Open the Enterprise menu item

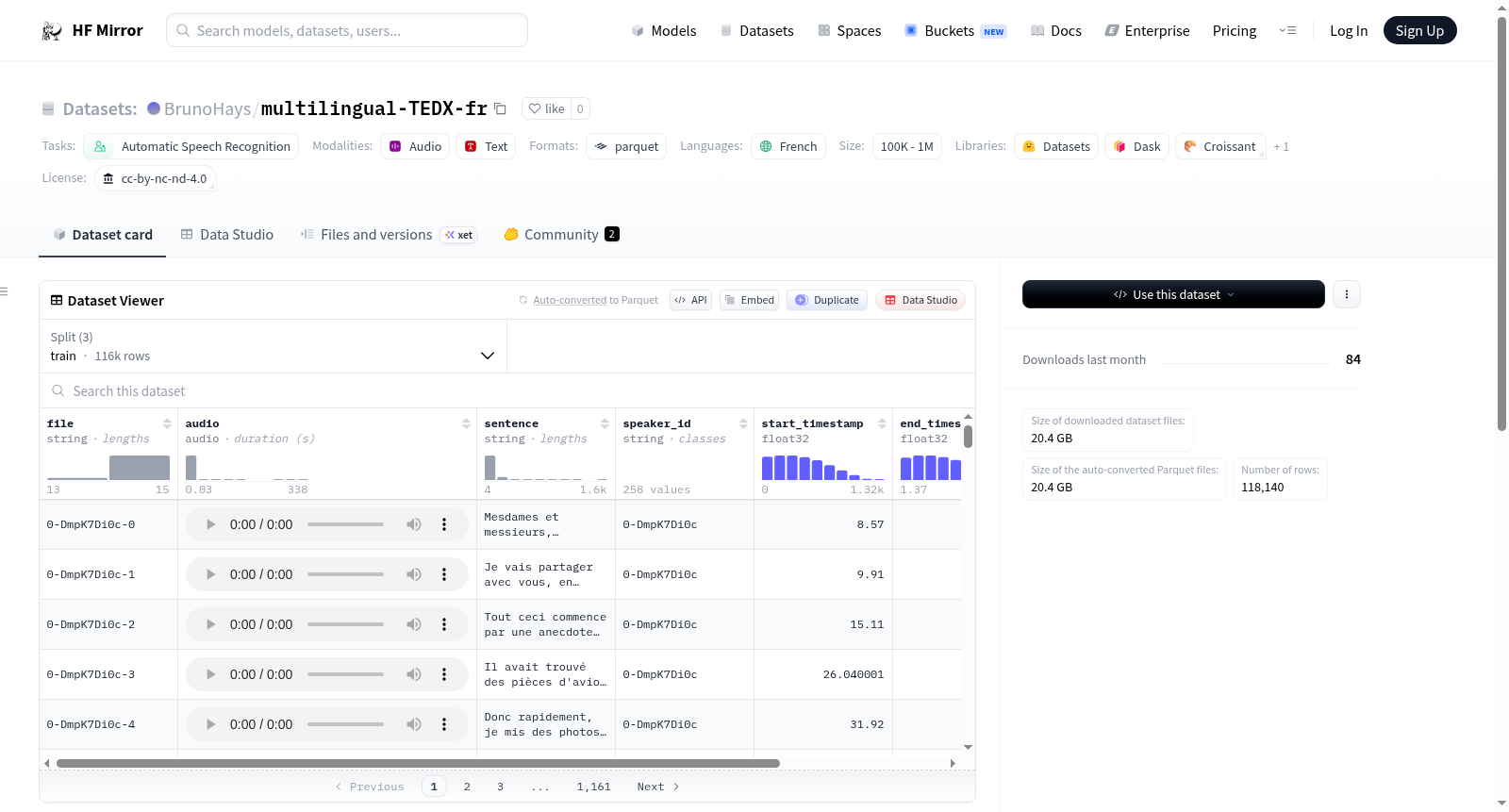[1147, 31]
